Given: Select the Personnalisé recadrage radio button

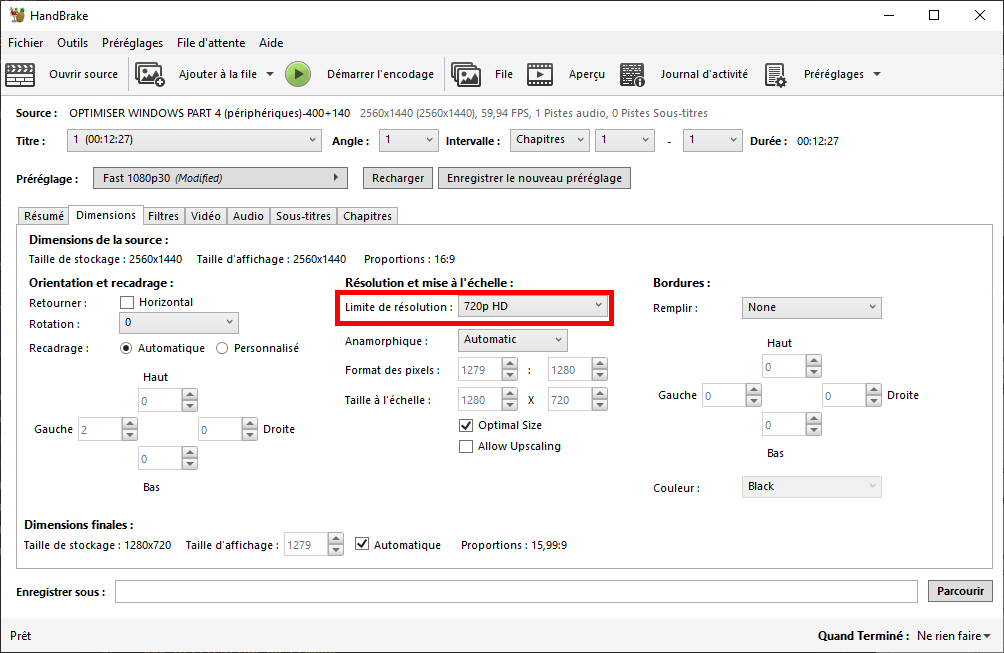Looking at the screenshot, I should coord(222,348).
